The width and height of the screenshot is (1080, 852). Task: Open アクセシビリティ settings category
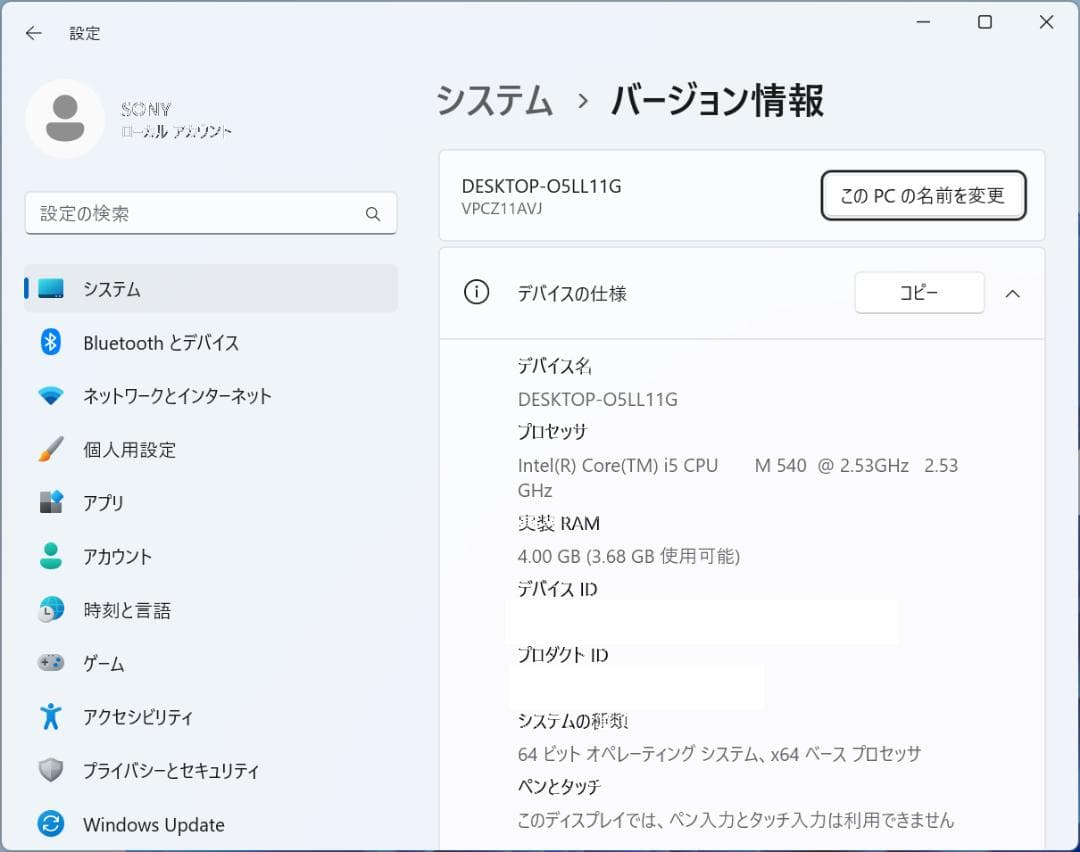[211, 717]
